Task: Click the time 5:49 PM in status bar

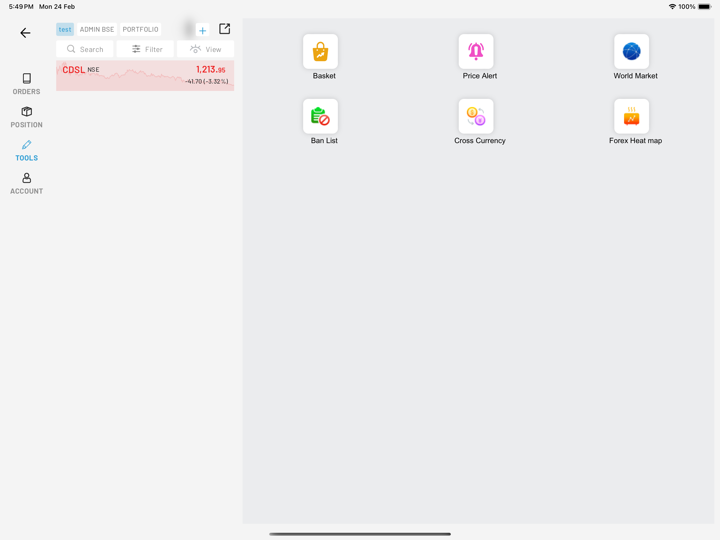Action: click(21, 6)
